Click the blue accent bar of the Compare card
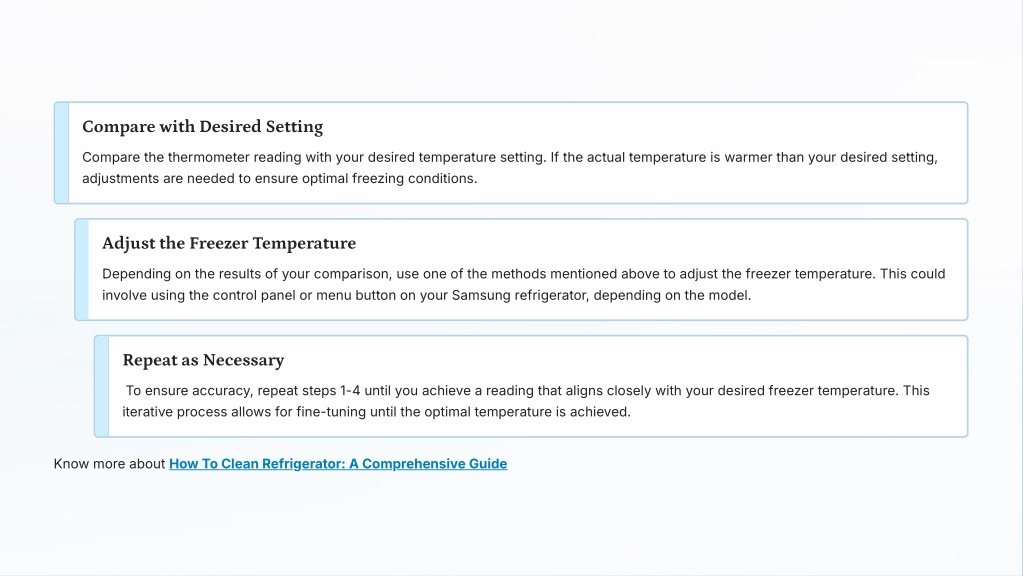The height and width of the screenshot is (576, 1023). [x=62, y=153]
